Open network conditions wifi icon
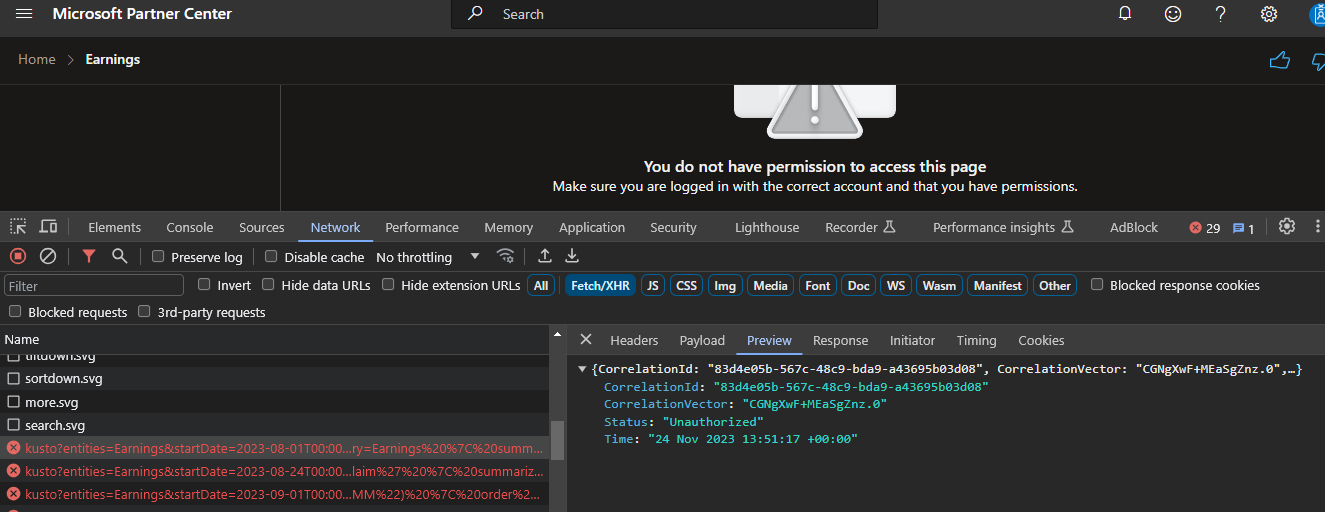 pyautogui.click(x=506, y=256)
